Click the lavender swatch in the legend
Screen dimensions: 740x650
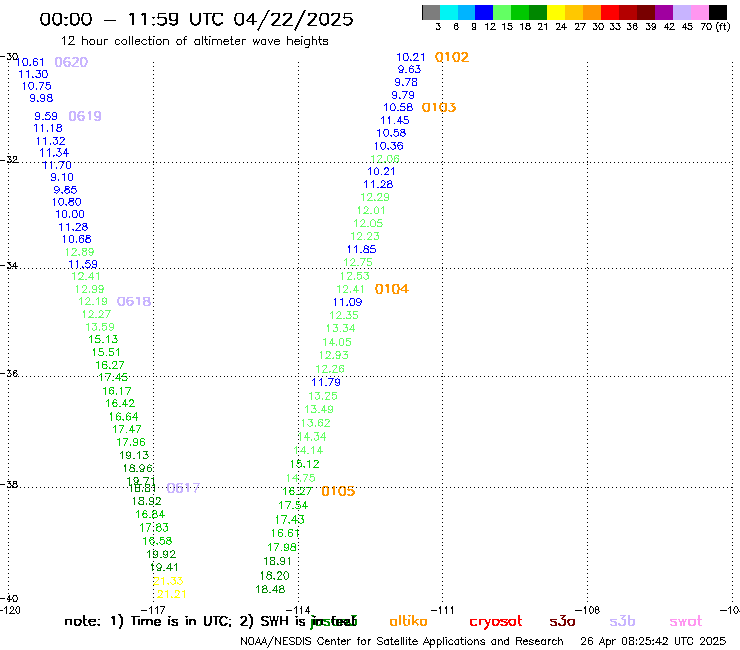(x=682, y=12)
